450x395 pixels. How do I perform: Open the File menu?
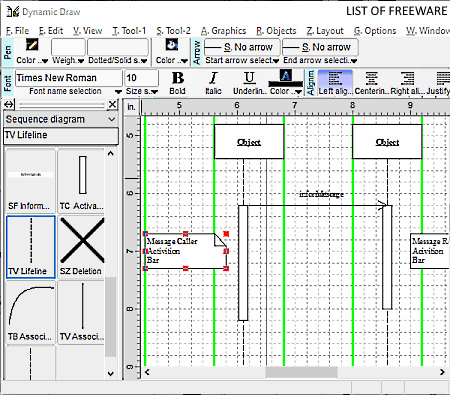click(17, 31)
